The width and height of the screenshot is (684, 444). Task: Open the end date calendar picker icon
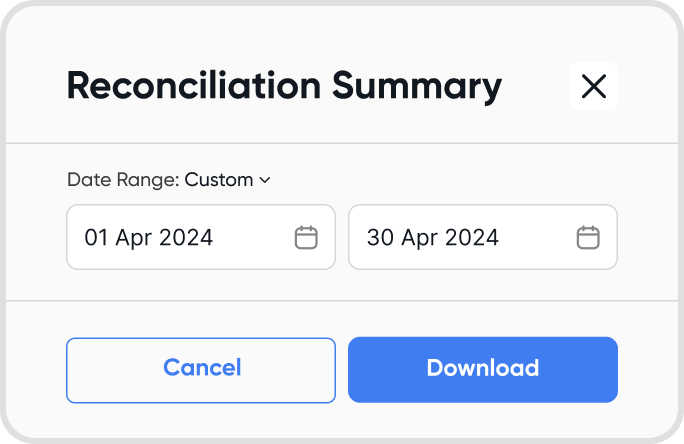click(588, 237)
